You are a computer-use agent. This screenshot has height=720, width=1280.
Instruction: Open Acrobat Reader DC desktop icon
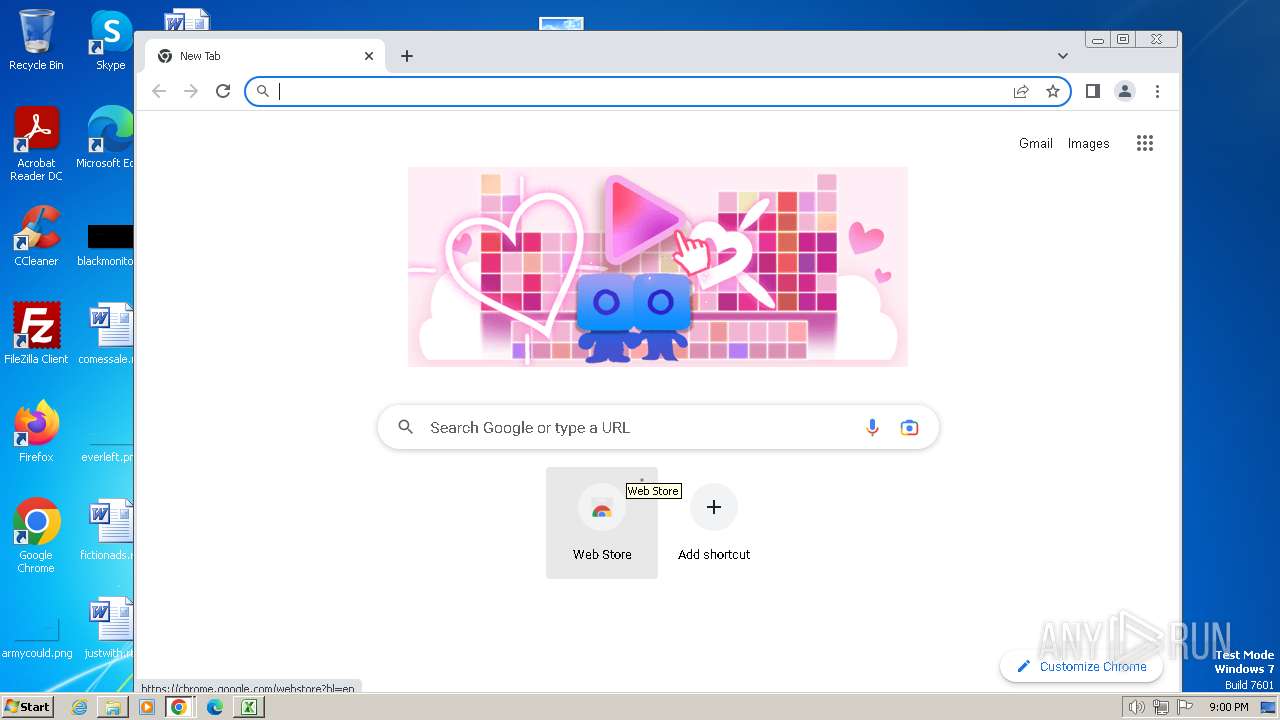click(x=36, y=144)
